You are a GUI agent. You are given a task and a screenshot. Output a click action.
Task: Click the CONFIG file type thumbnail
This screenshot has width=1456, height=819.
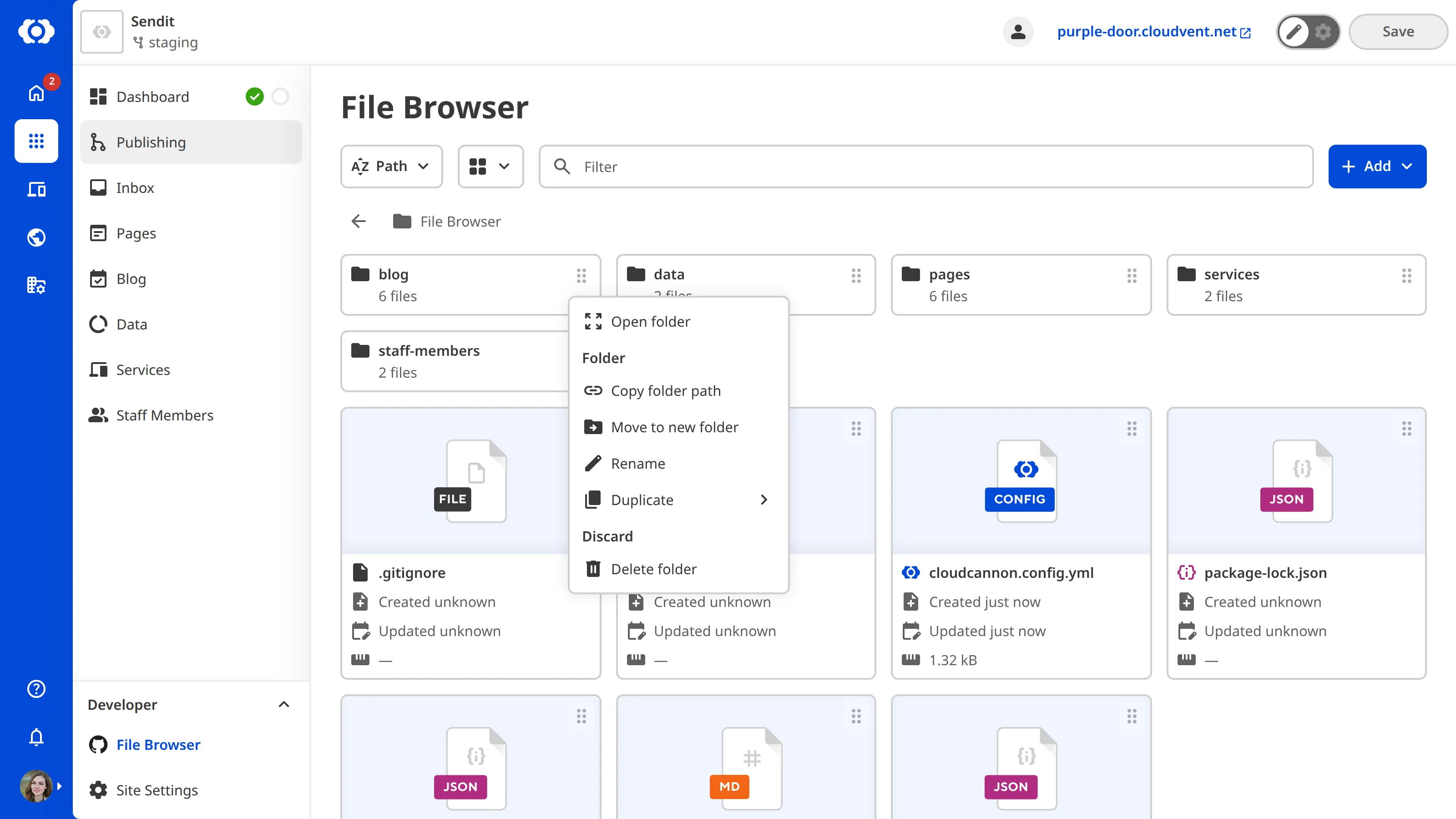point(1021,480)
